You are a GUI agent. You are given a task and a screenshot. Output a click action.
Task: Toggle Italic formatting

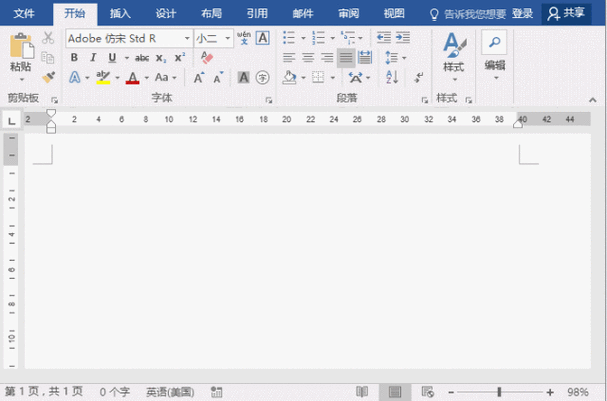[93, 58]
